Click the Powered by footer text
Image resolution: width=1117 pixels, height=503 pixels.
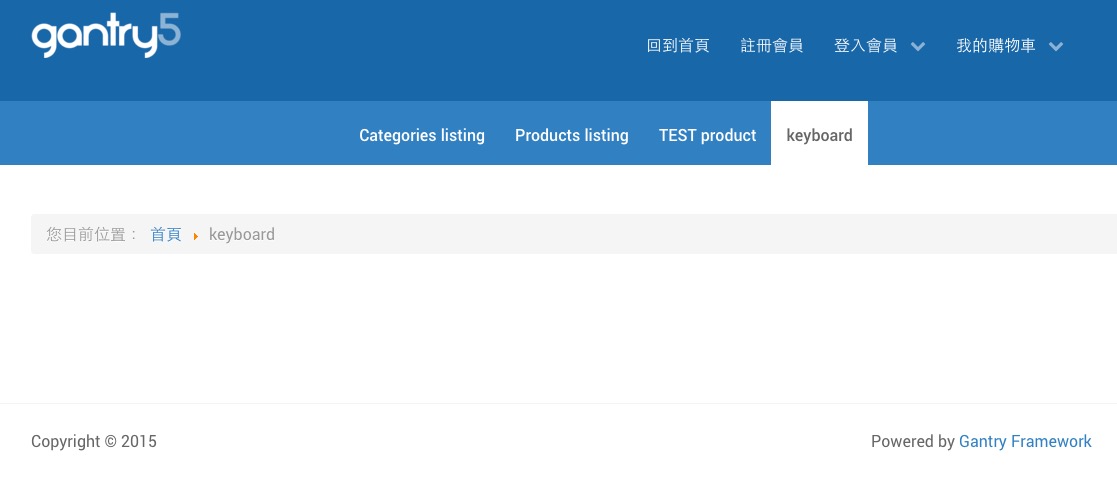click(x=912, y=441)
